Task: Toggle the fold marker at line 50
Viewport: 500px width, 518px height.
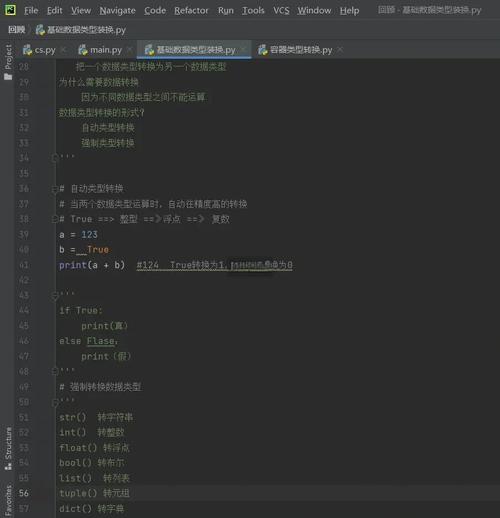Action: point(55,402)
